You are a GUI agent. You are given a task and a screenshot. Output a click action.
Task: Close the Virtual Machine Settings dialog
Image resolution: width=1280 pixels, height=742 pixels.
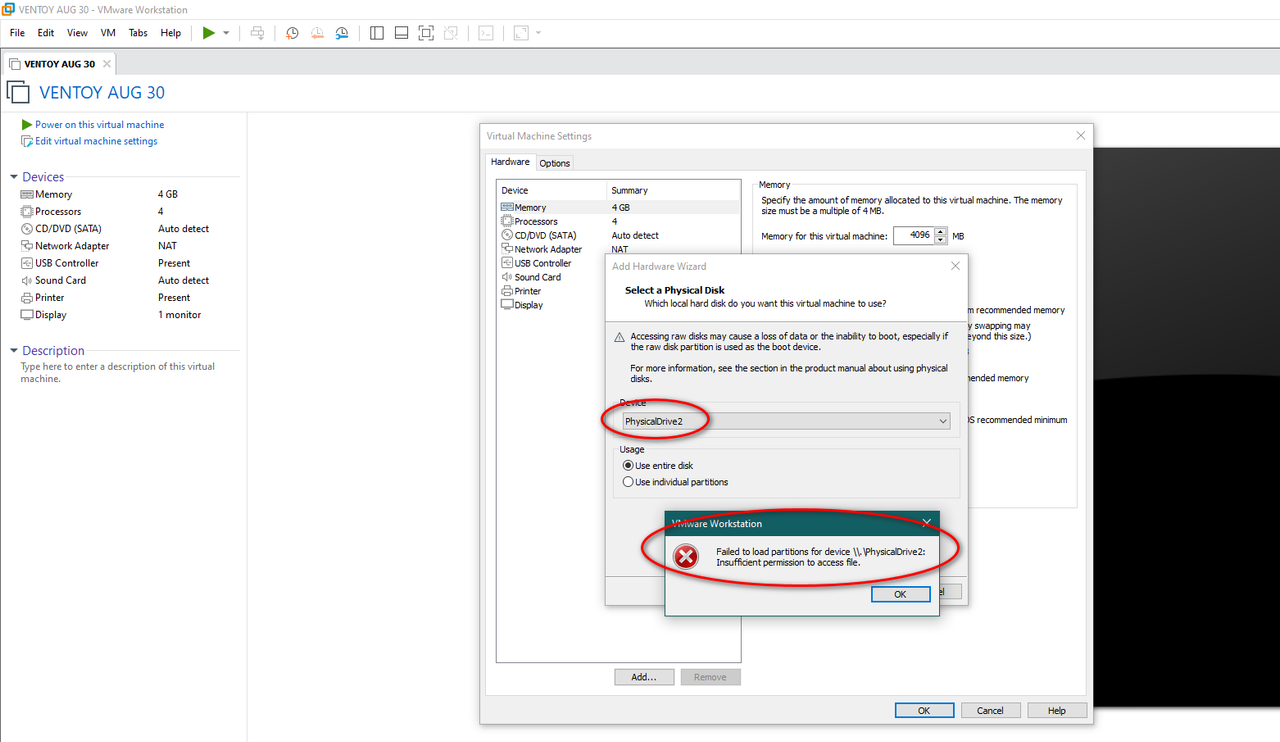[1080, 135]
